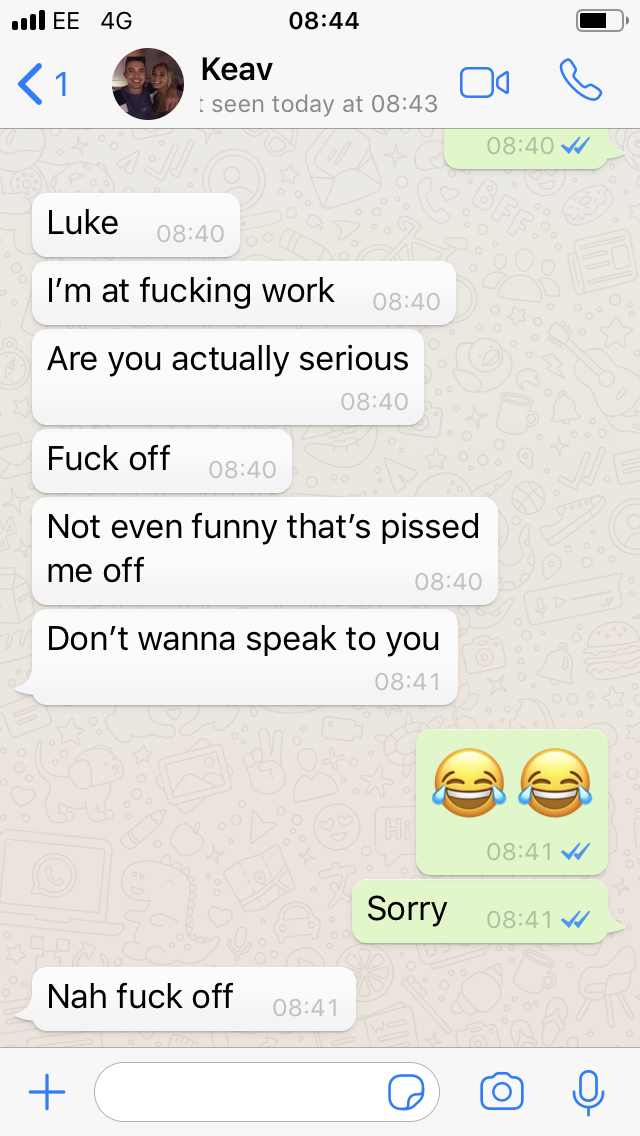The width and height of the screenshot is (640, 1136).
Task: Tap the "Are you actually serious" message
Action: tap(228, 377)
